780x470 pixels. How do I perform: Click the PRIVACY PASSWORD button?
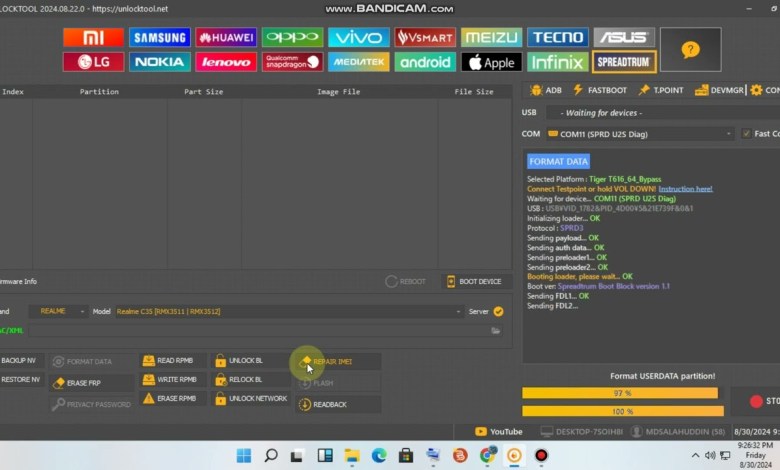point(92,404)
